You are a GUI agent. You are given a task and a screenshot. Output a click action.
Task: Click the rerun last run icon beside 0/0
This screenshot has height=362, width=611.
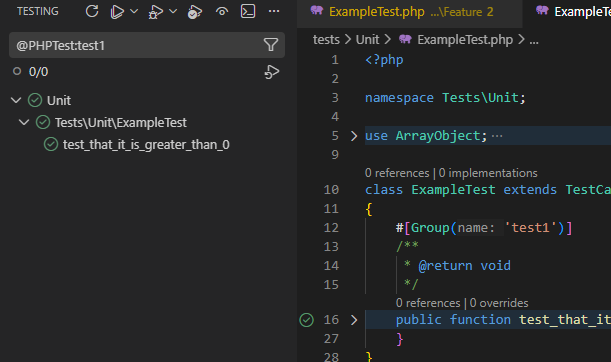(x=272, y=72)
